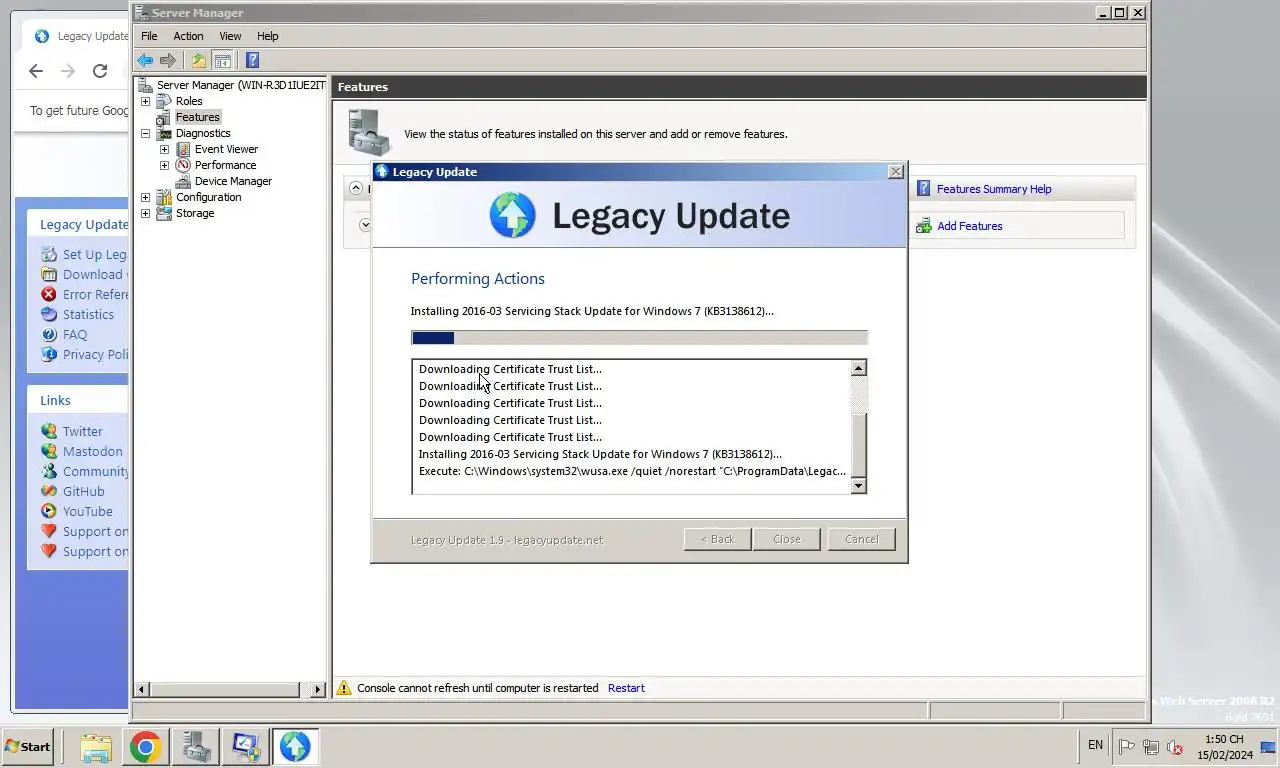Click the EN language indicator
Image resolution: width=1280 pixels, height=768 pixels.
[1095, 745]
